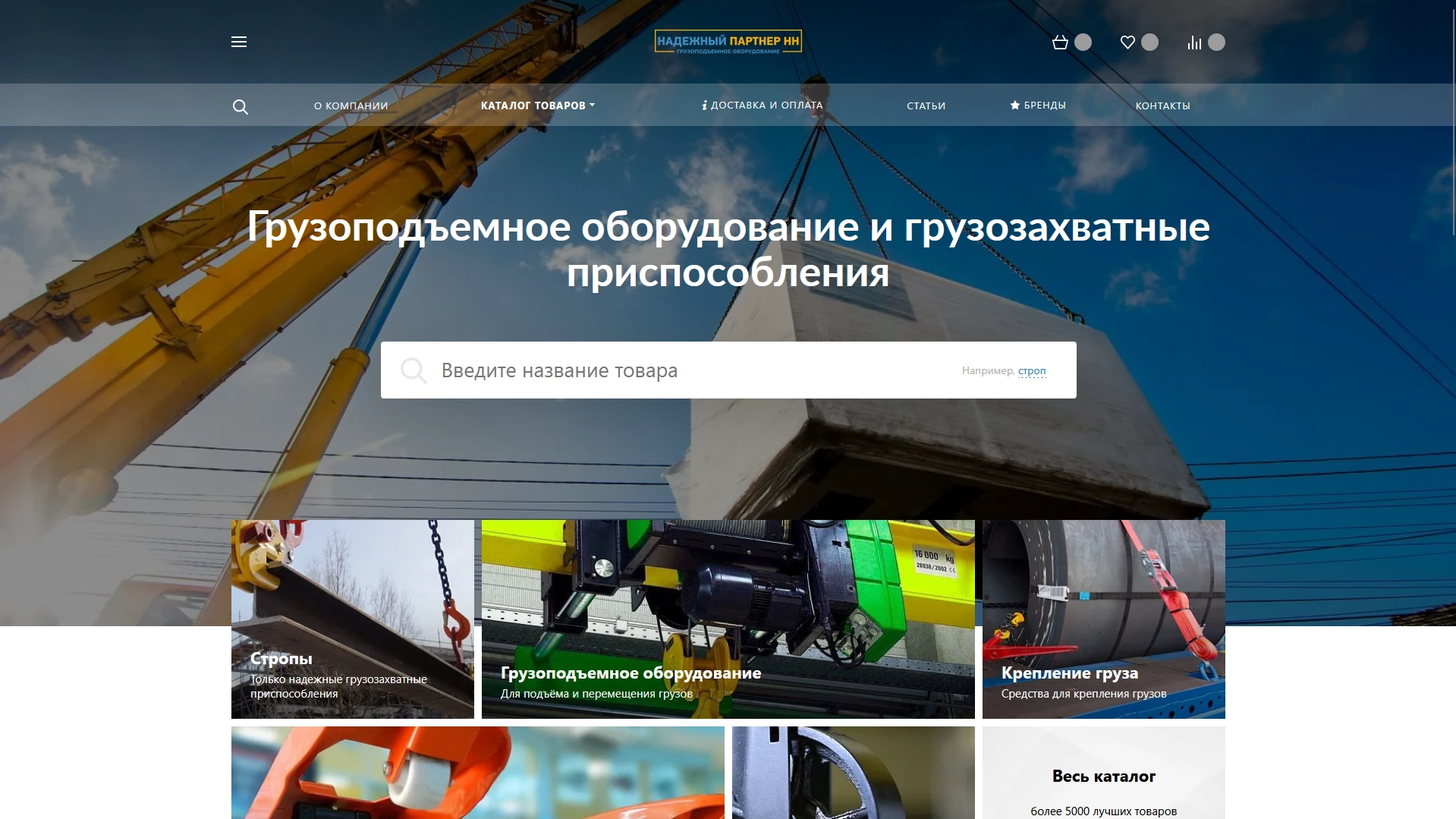Open the comparison bars icon

[1194, 43]
